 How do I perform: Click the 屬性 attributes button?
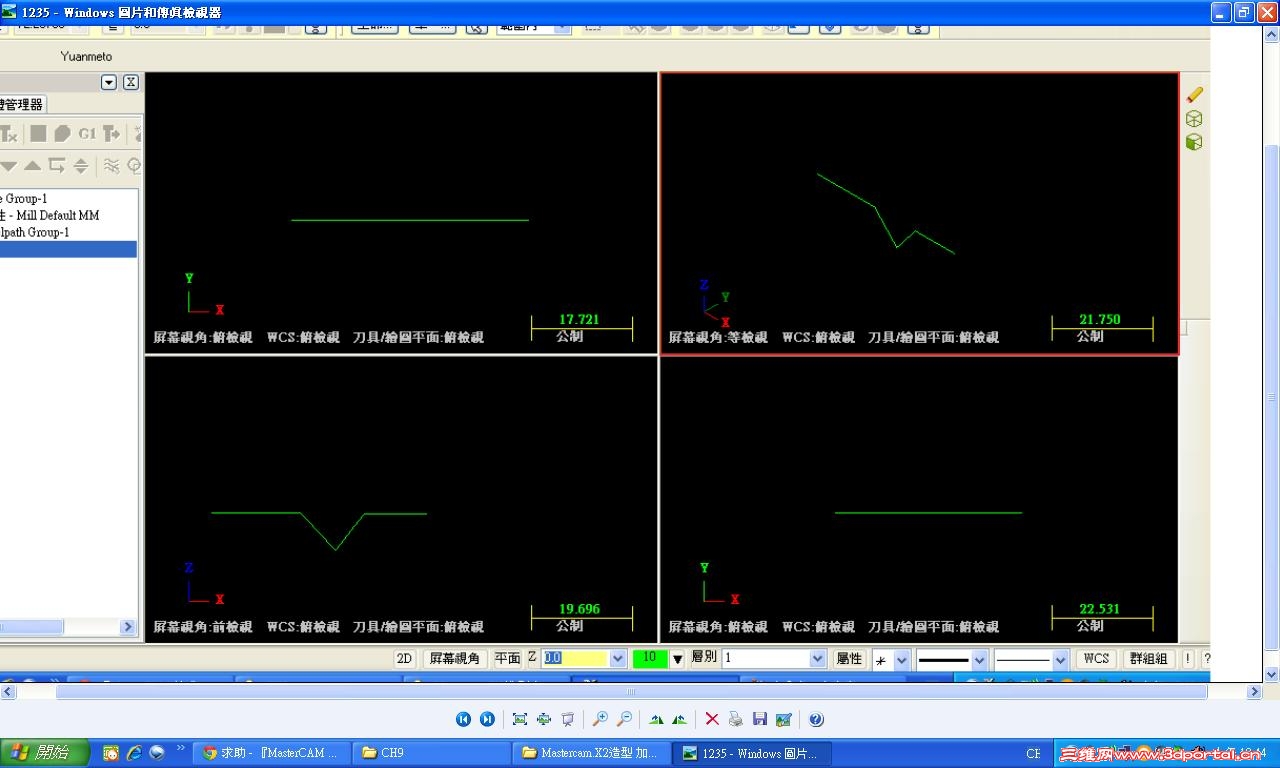pos(849,658)
